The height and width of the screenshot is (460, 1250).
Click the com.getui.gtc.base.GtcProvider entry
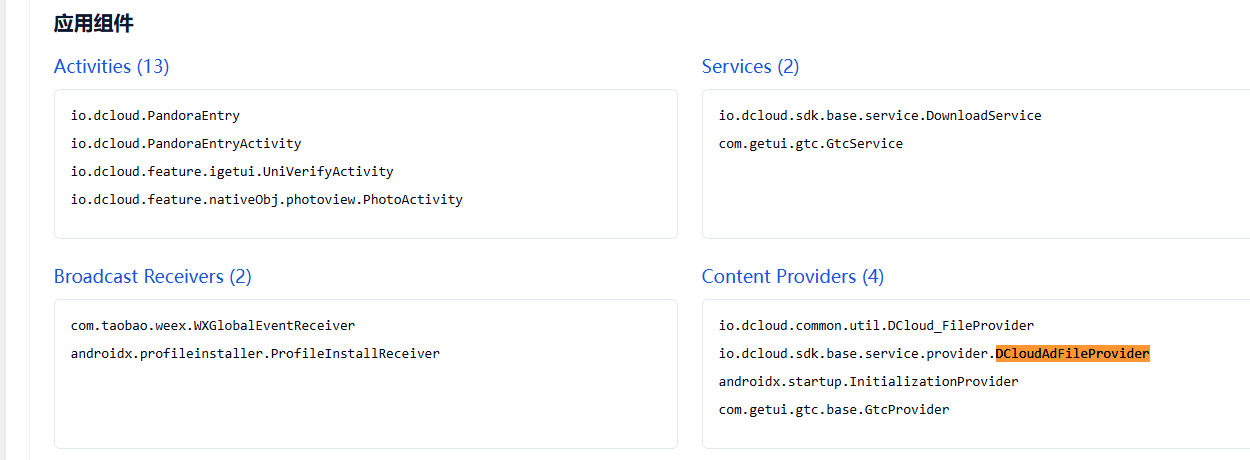click(833, 410)
